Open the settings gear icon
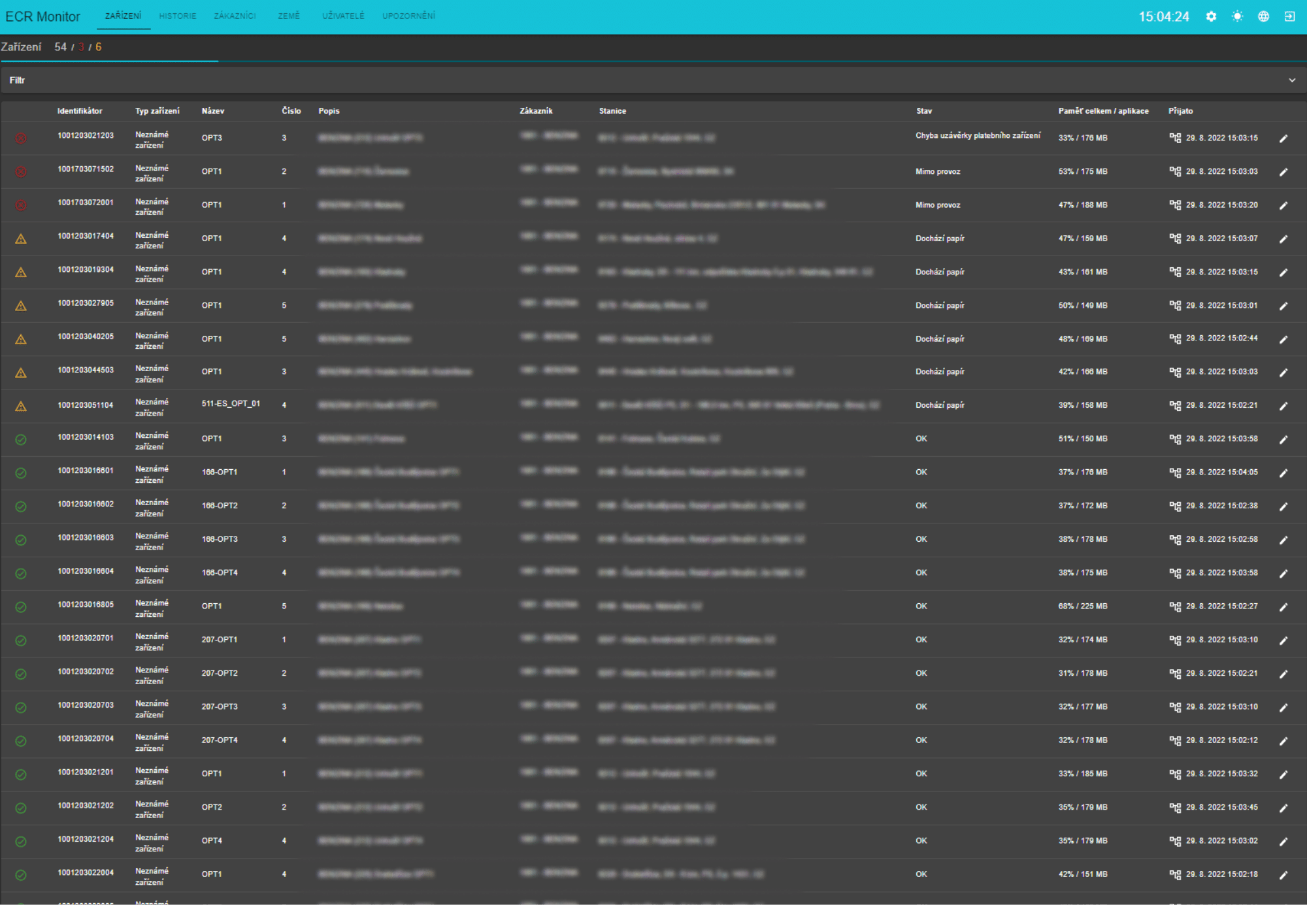Viewport: 1307px width, 924px height. (x=1211, y=17)
